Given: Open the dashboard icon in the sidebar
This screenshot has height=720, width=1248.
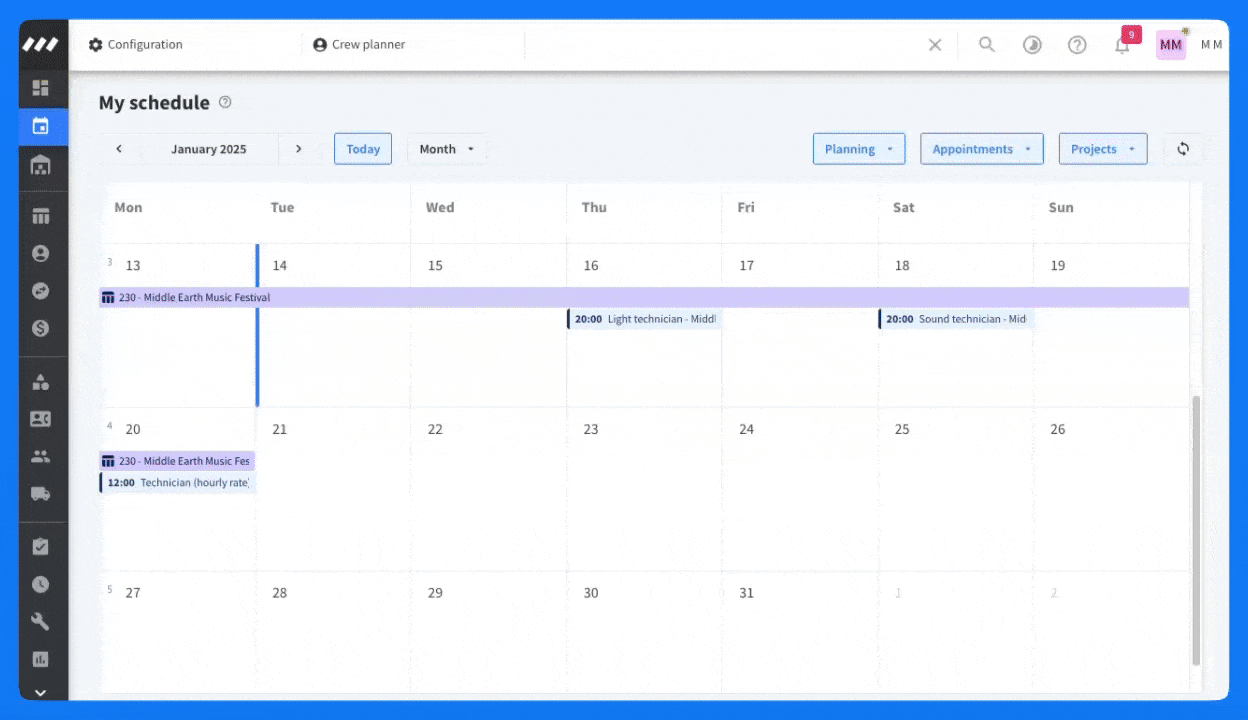Looking at the screenshot, I should pos(41,88).
